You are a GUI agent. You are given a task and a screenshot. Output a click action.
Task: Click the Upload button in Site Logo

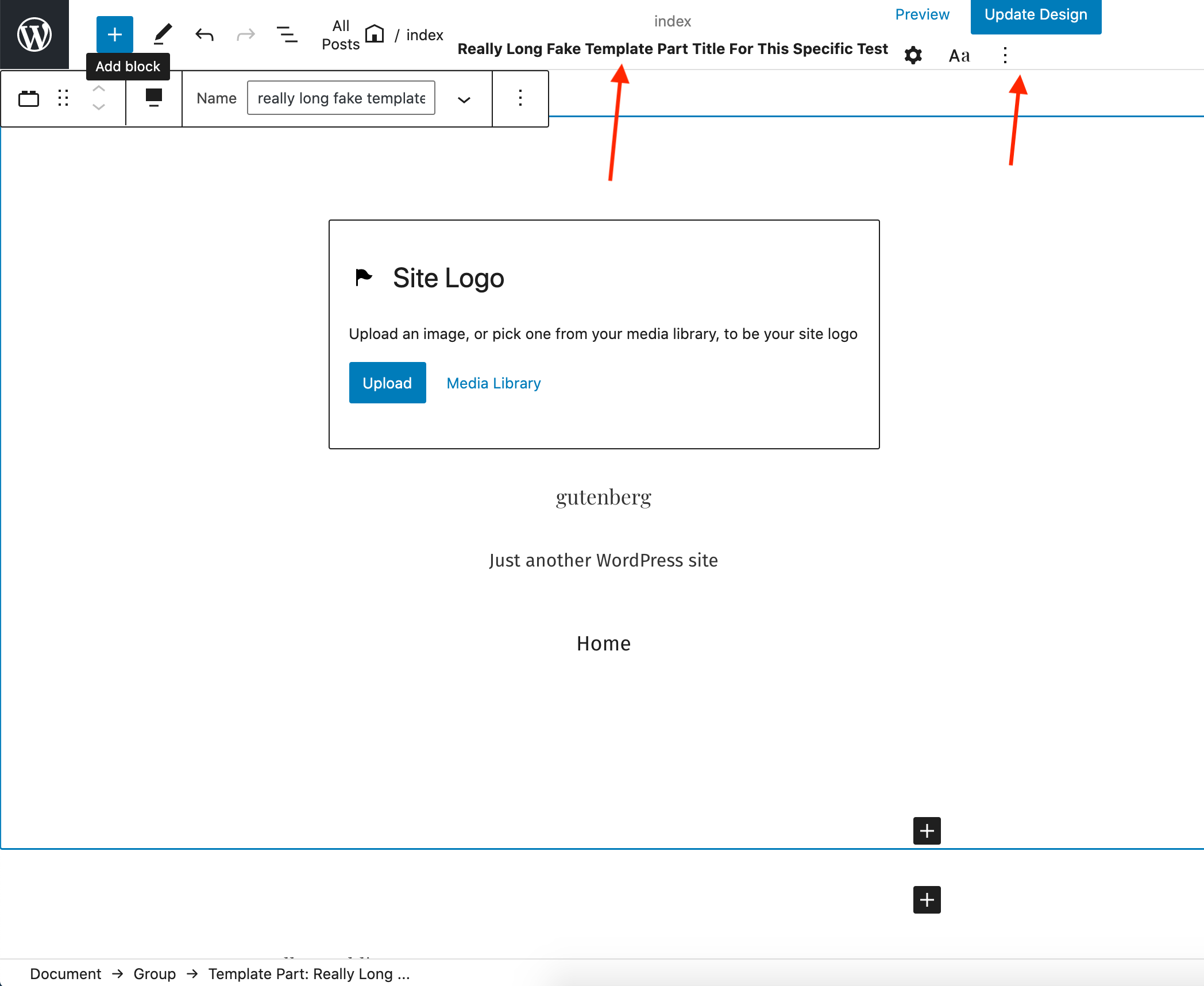(387, 383)
